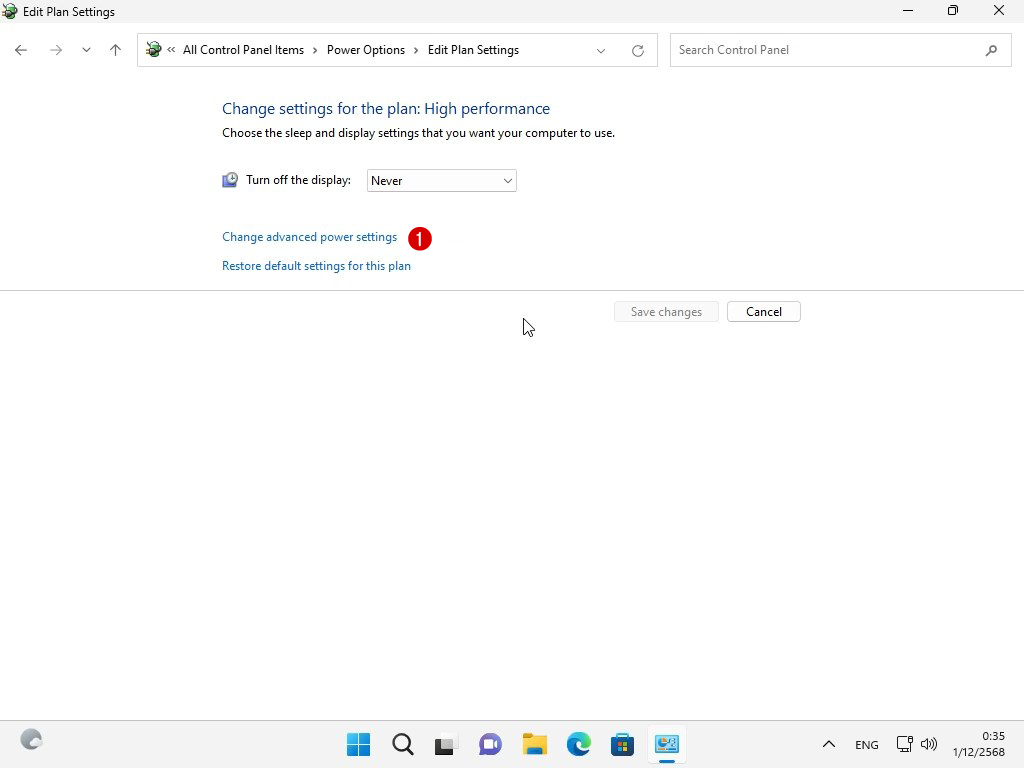Click the volume speaker tray icon
This screenshot has height=768, width=1024.
929,744
